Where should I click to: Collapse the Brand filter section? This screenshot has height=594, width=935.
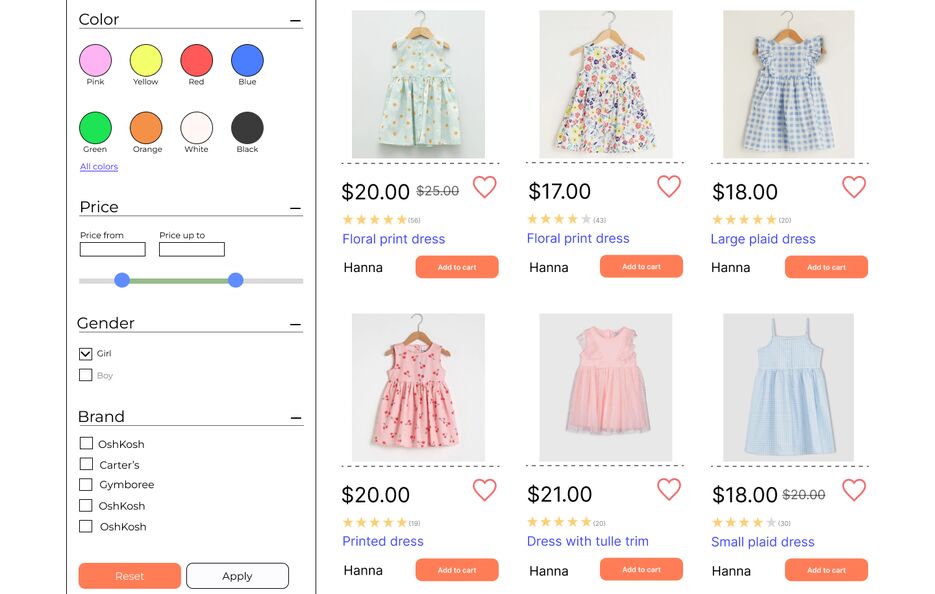(296, 418)
